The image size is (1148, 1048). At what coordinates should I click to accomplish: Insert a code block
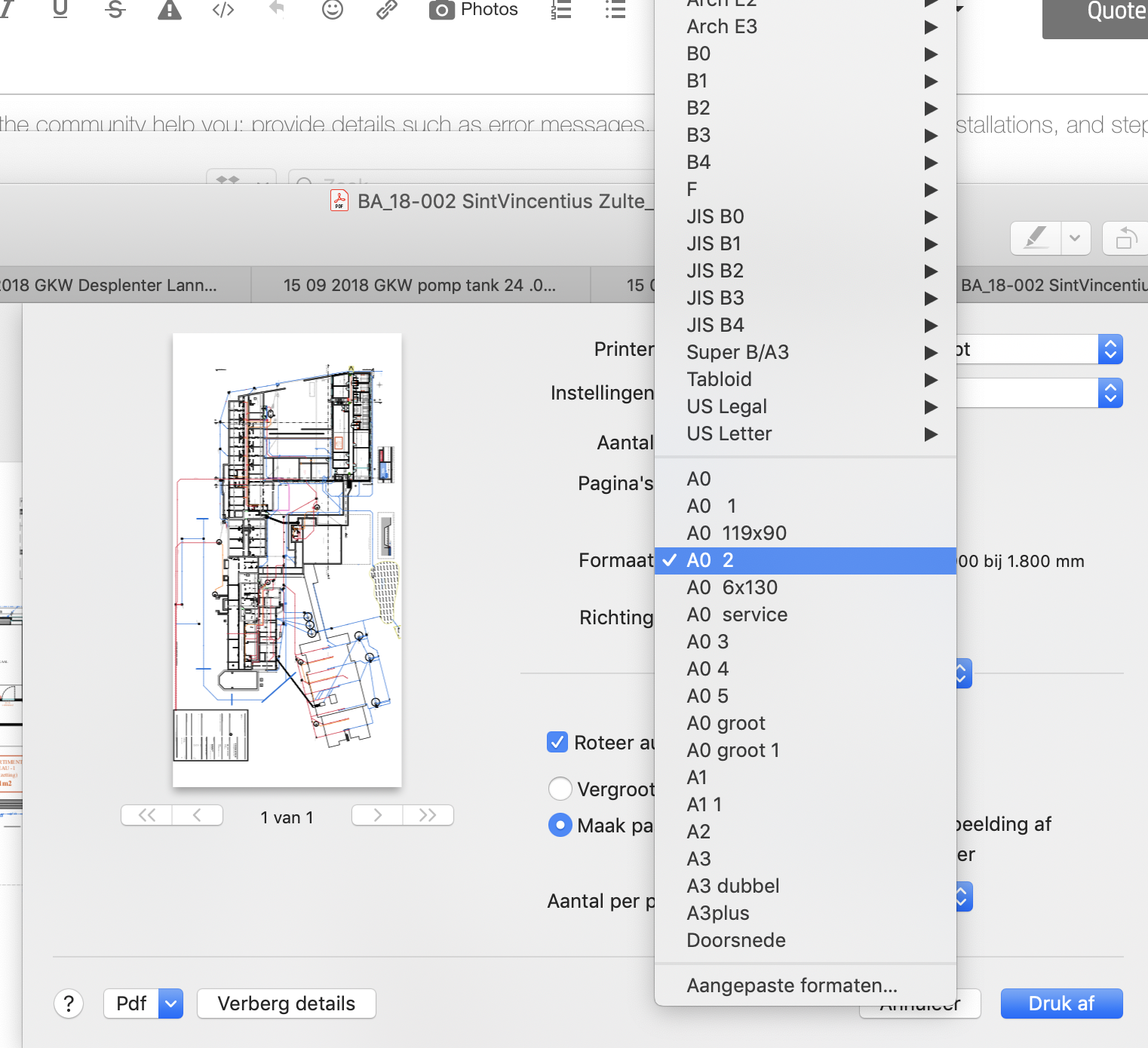click(x=223, y=11)
